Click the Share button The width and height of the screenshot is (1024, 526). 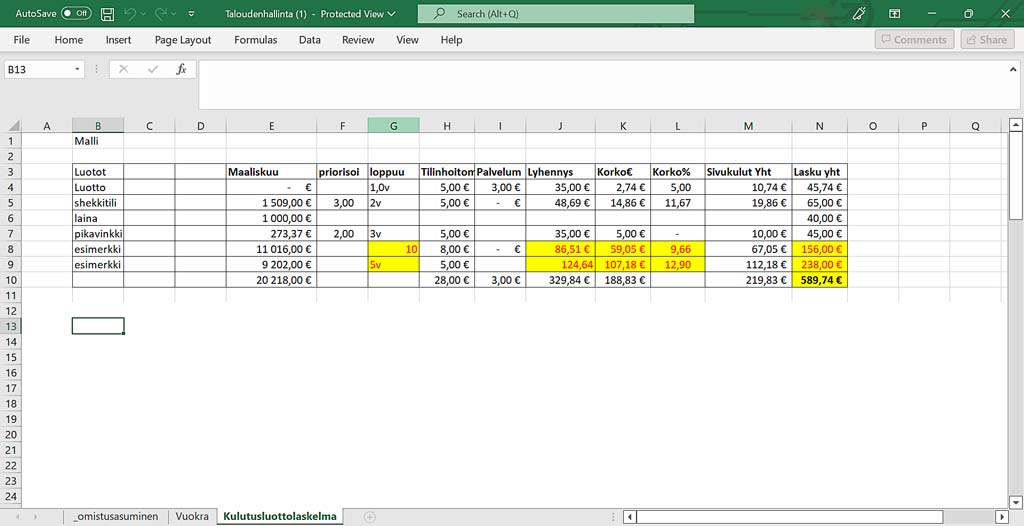point(987,40)
